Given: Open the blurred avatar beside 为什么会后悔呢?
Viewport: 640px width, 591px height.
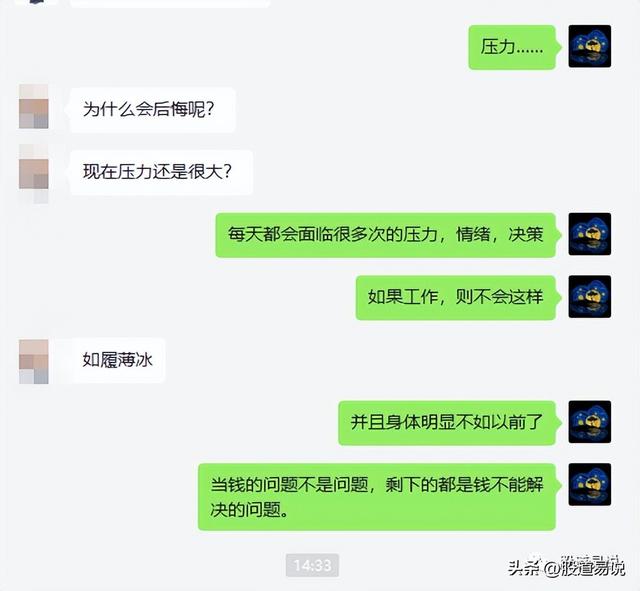Looking at the screenshot, I should point(34,107).
